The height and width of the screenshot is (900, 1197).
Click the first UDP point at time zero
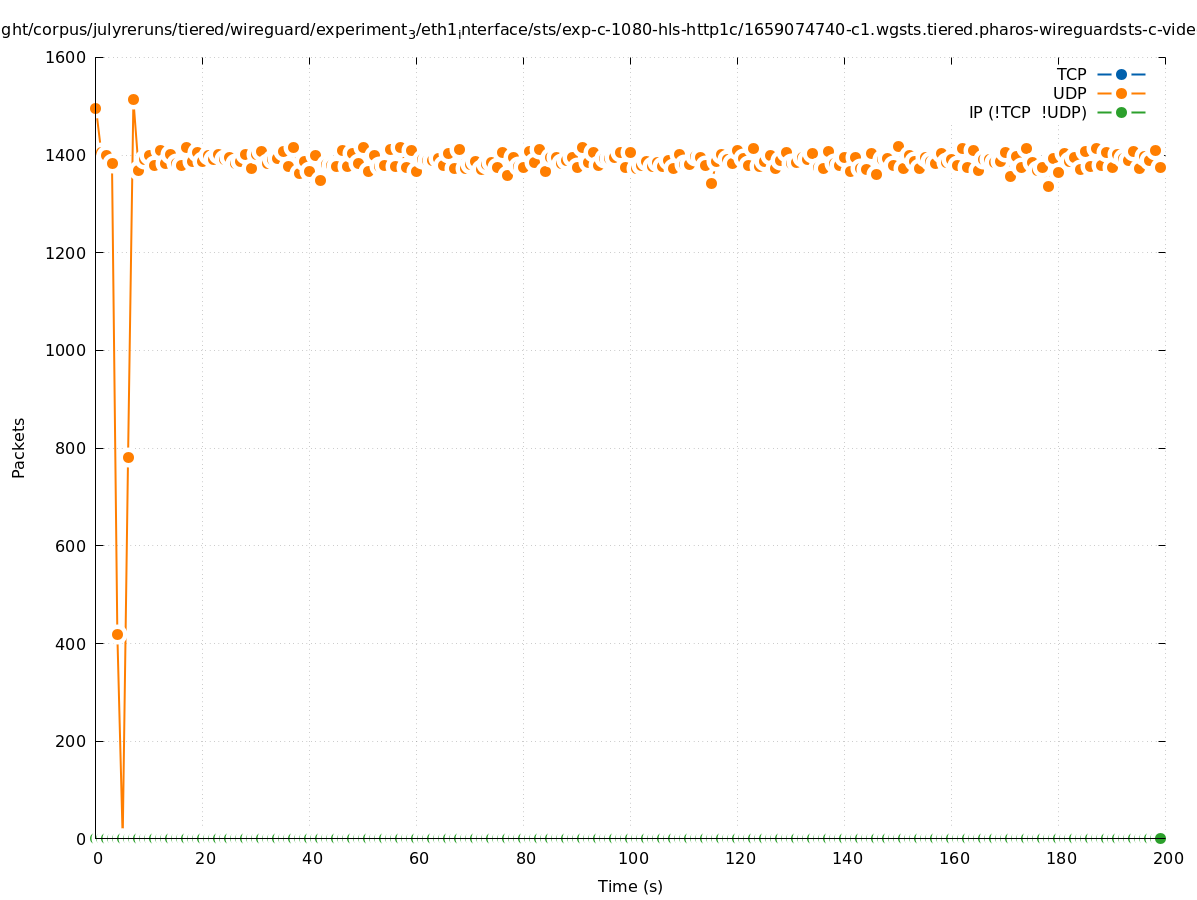pyautogui.click(x=95, y=108)
